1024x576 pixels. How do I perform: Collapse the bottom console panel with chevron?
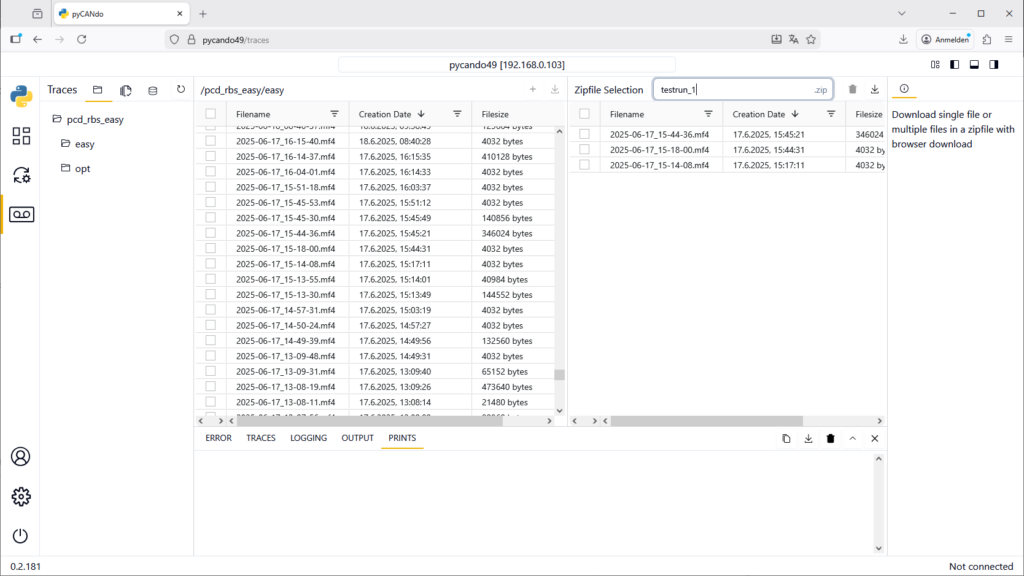[853, 438]
